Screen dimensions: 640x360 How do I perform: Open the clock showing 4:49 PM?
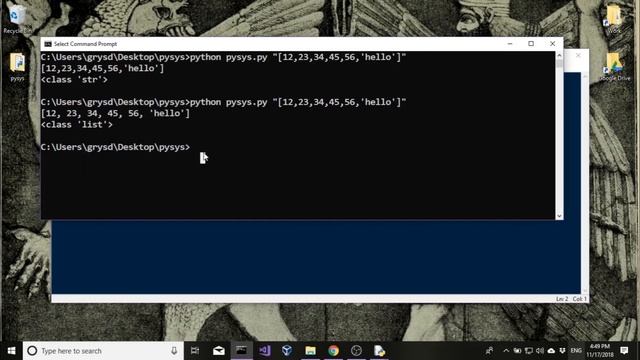click(x=600, y=351)
